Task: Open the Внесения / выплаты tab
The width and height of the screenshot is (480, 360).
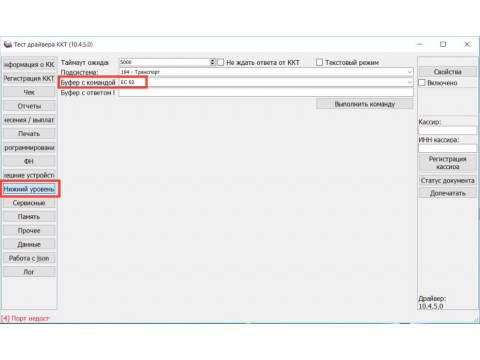Action: coord(29,120)
